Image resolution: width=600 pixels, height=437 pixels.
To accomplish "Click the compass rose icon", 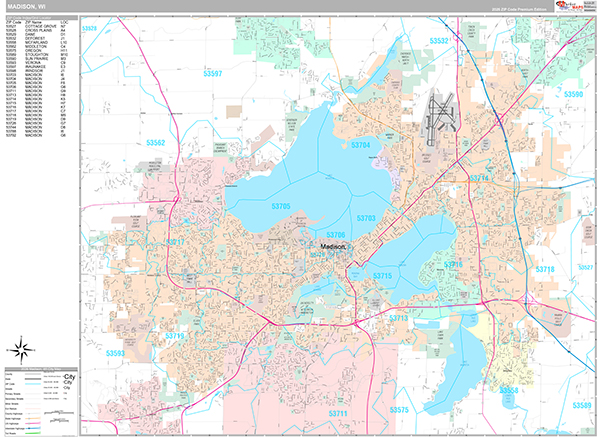I will click(19, 349).
